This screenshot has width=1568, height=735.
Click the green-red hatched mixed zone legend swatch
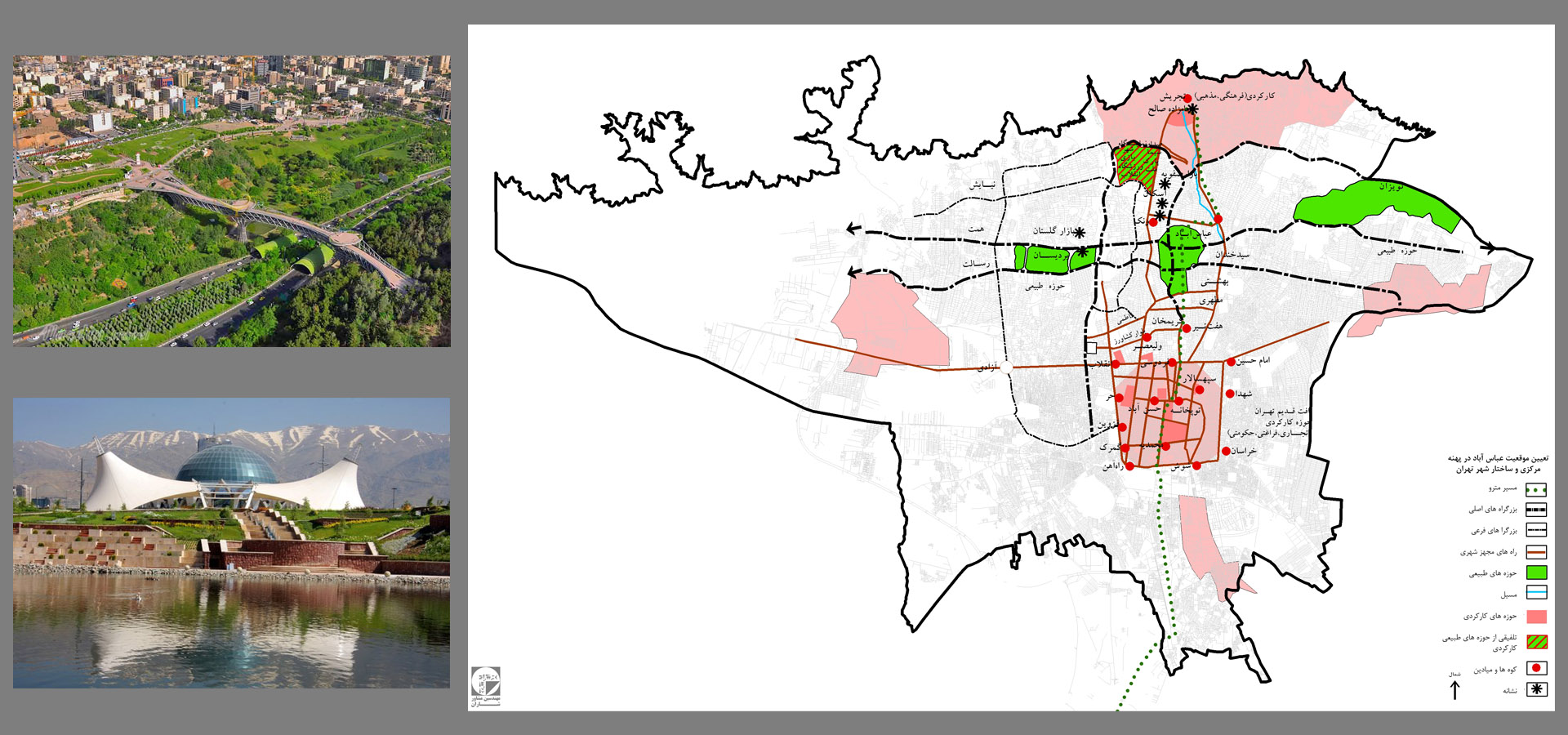pyautogui.click(x=1536, y=642)
